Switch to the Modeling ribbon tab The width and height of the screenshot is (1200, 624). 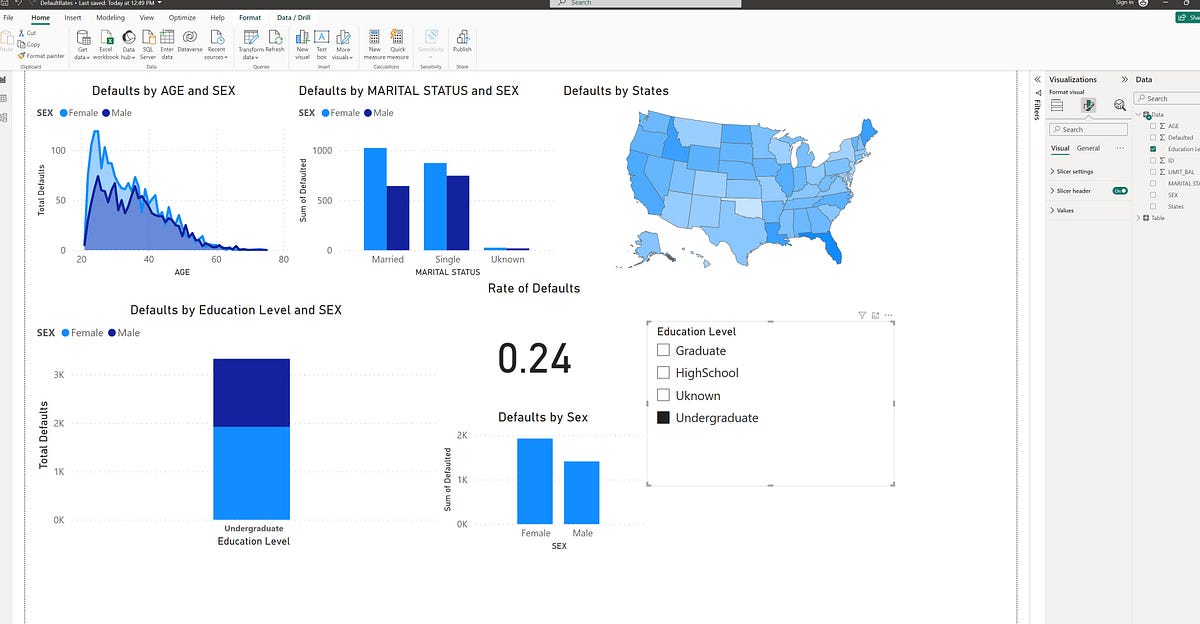[x=110, y=17]
